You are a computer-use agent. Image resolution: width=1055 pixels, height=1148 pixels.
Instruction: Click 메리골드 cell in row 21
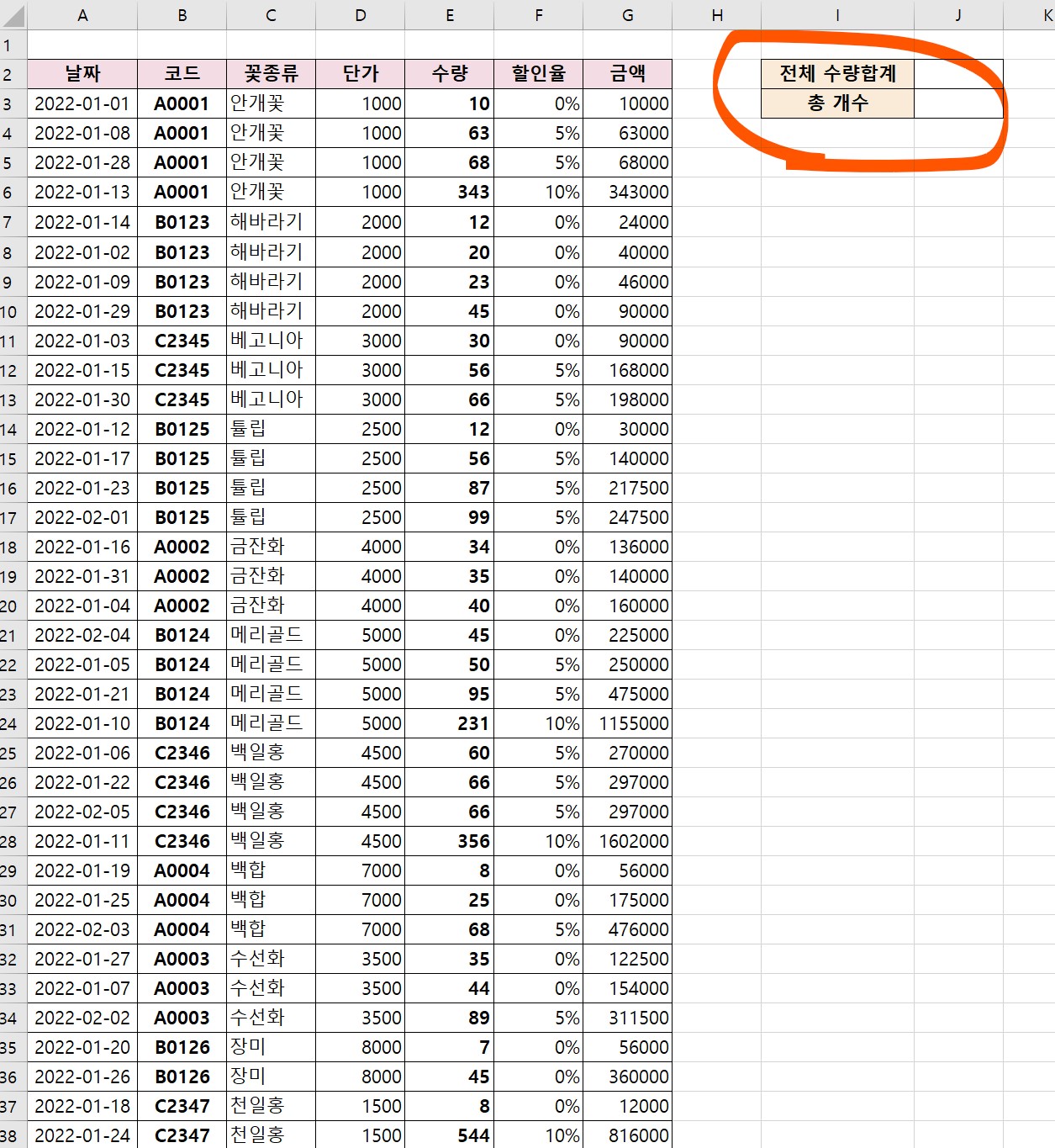pos(271,635)
